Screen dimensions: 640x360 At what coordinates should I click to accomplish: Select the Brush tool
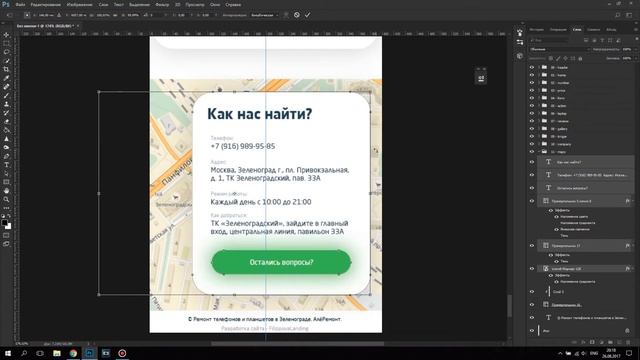tap(6, 96)
